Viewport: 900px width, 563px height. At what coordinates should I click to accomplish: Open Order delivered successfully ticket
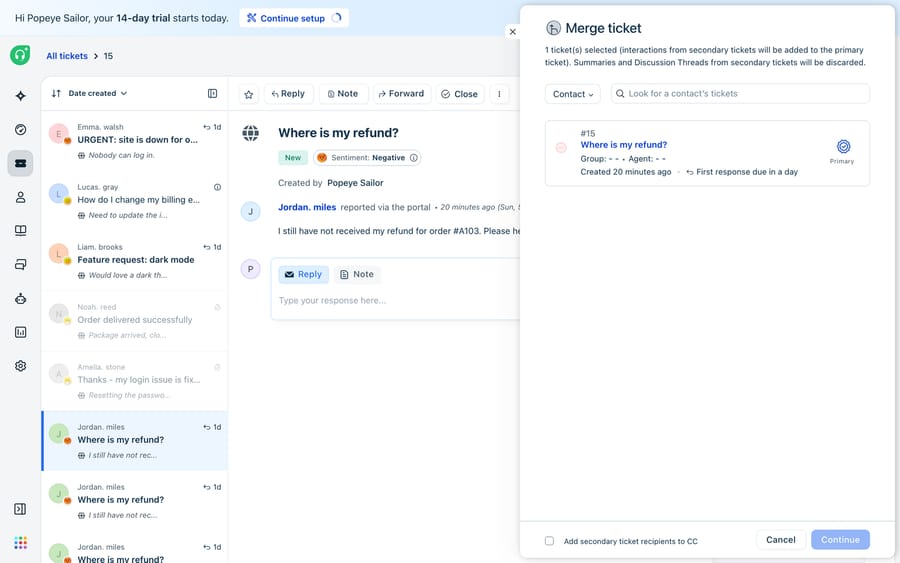click(135, 321)
